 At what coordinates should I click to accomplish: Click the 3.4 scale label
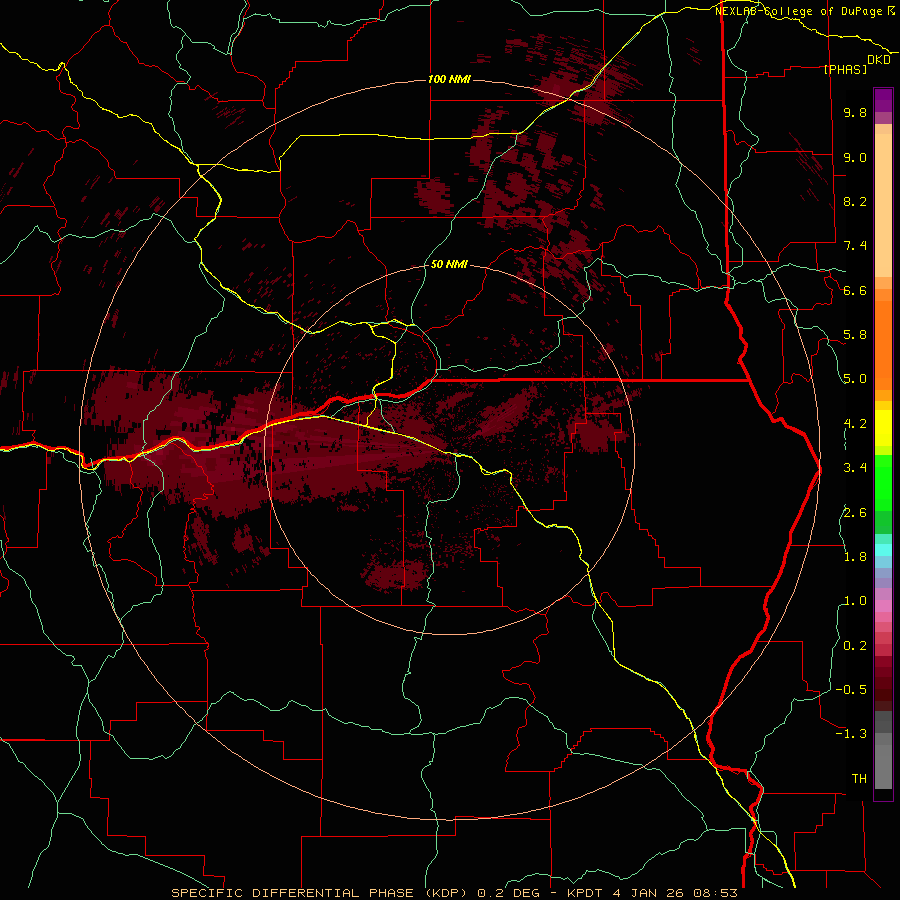pyautogui.click(x=855, y=468)
